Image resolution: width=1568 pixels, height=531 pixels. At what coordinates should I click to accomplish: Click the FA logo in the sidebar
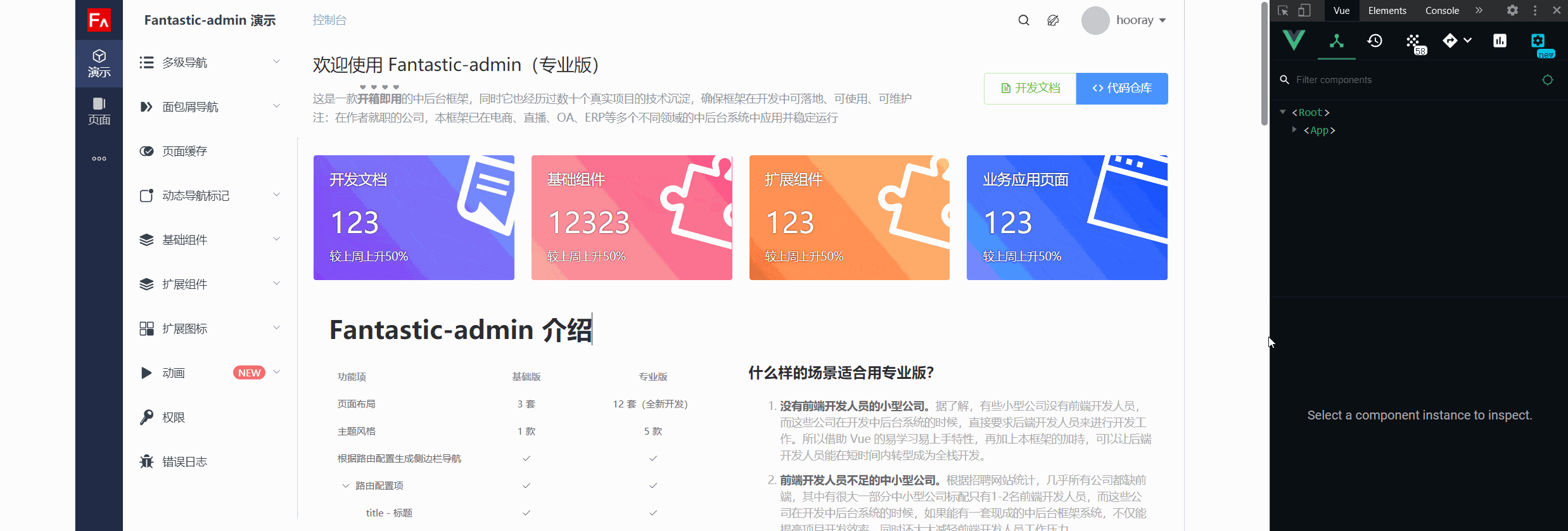click(x=99, y=20)
